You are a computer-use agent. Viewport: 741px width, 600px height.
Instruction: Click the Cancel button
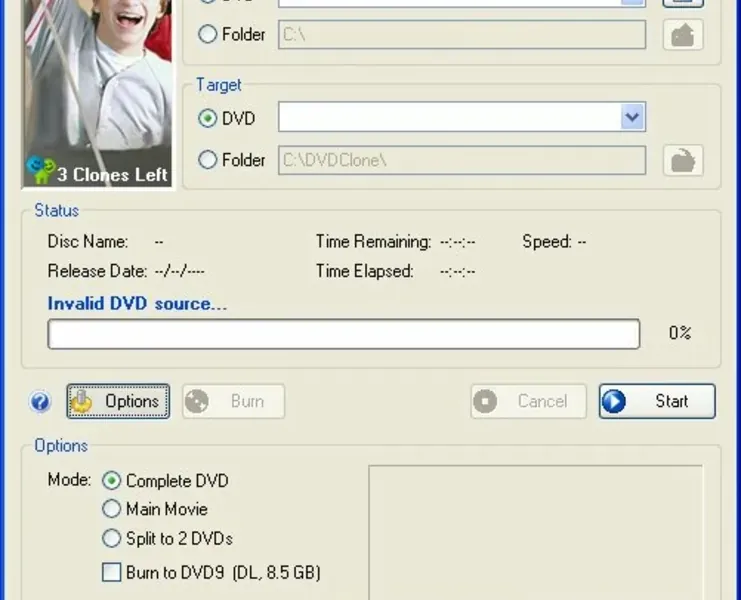pyautogui.click(x=528, y=401)
